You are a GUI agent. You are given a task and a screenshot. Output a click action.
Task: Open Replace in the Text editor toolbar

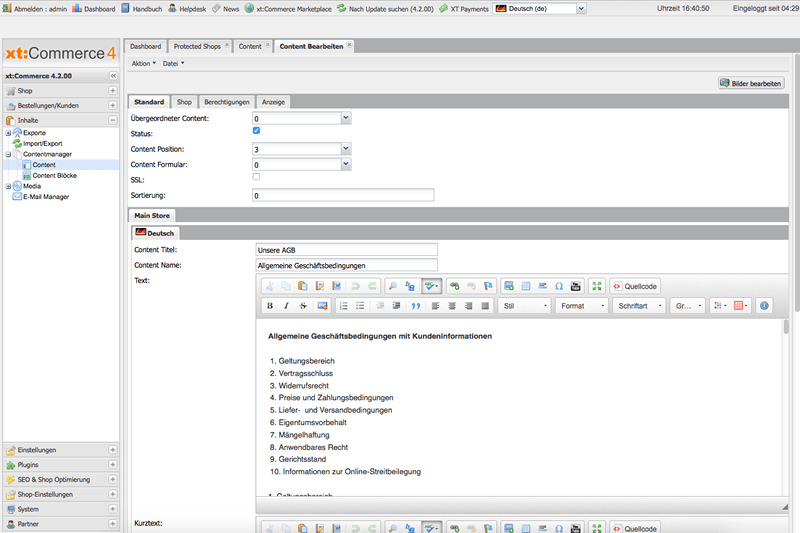[x=410, y=286]
